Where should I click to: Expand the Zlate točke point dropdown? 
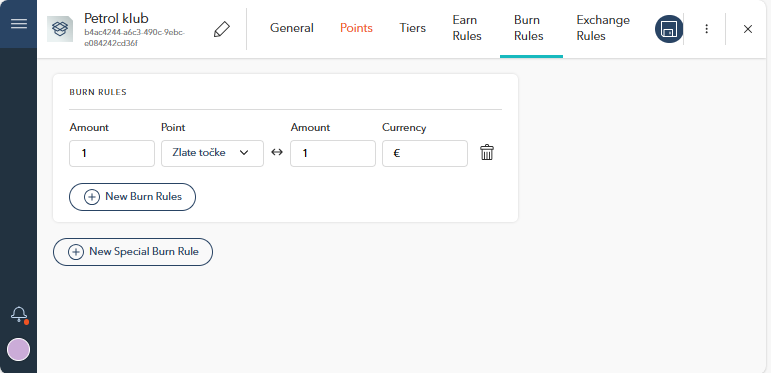[212, 153]
